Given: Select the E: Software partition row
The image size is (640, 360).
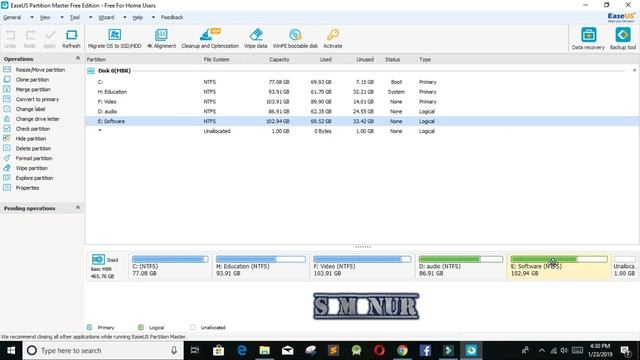Looking at the screenshot, I should 362,121.
